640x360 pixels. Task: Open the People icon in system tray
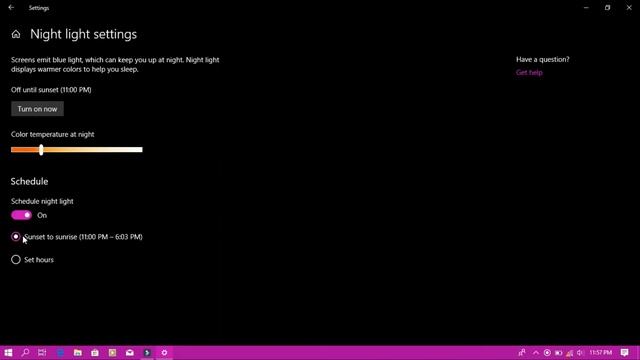click(522, 353)
